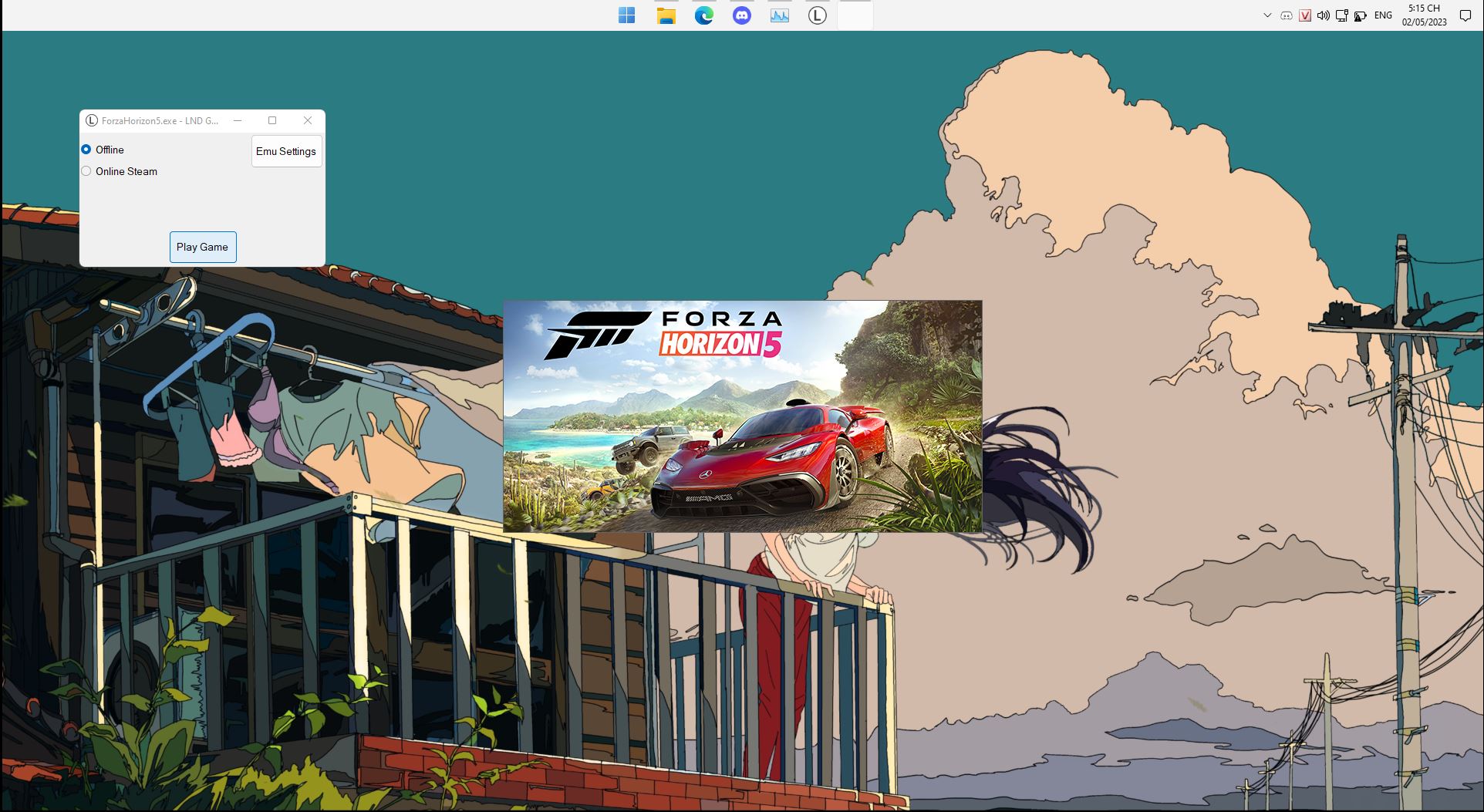Open the performance monitor taskbar app
Screen dimensions: 1484x812
(779, 15)
